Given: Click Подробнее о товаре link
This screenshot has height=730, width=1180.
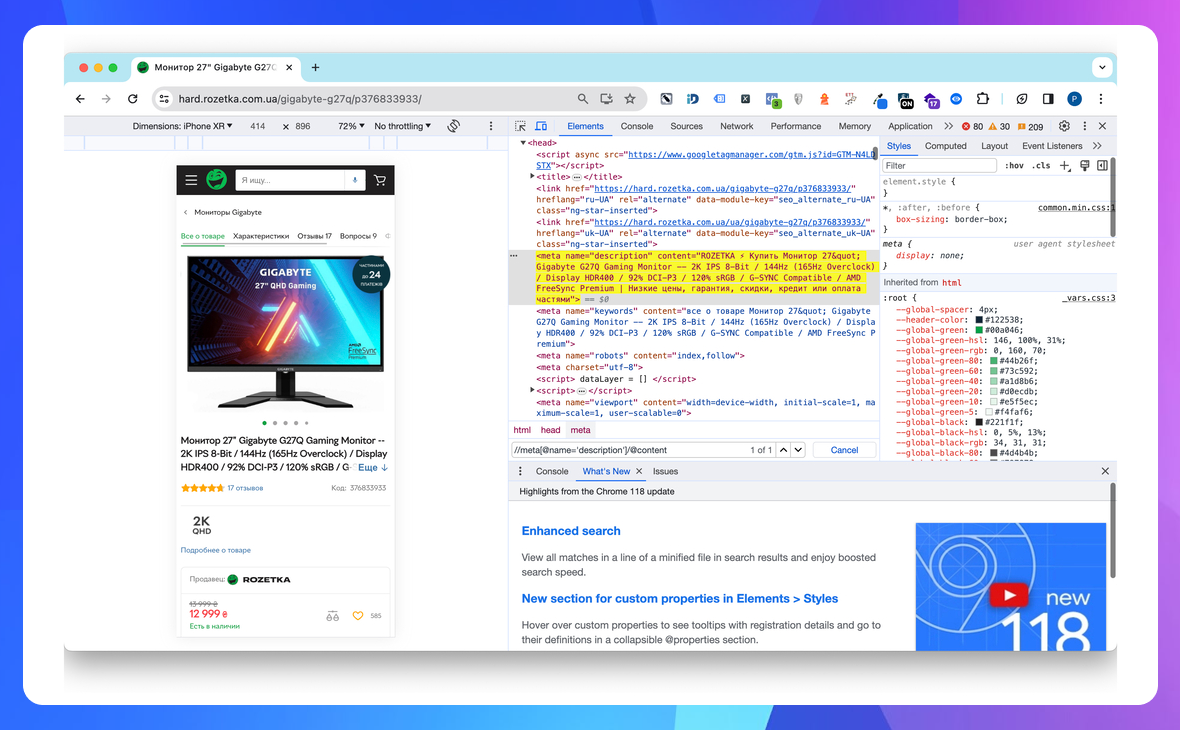Looking at the screenshot, I should click(215, 550).
